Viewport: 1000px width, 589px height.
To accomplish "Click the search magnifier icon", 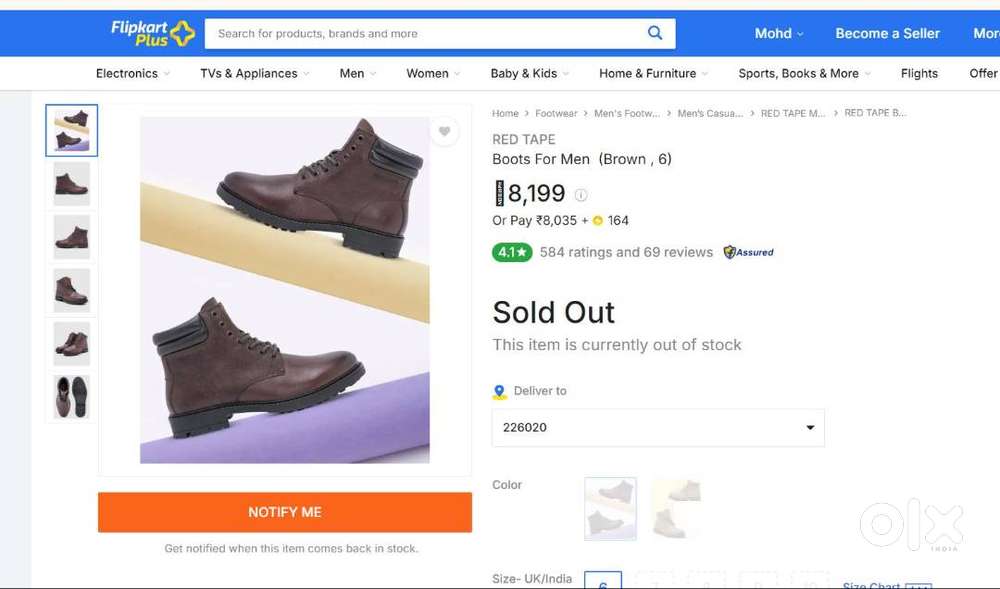I will point(655,33).
